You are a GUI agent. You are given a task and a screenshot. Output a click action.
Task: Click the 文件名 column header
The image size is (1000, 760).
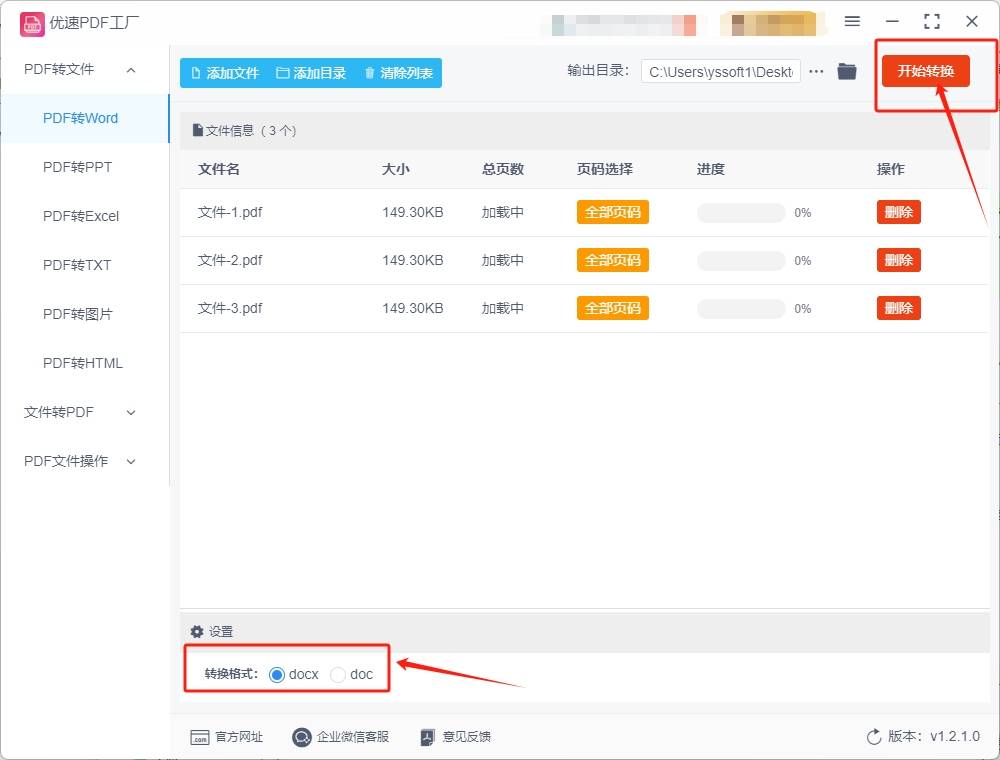tap(219, 169)
